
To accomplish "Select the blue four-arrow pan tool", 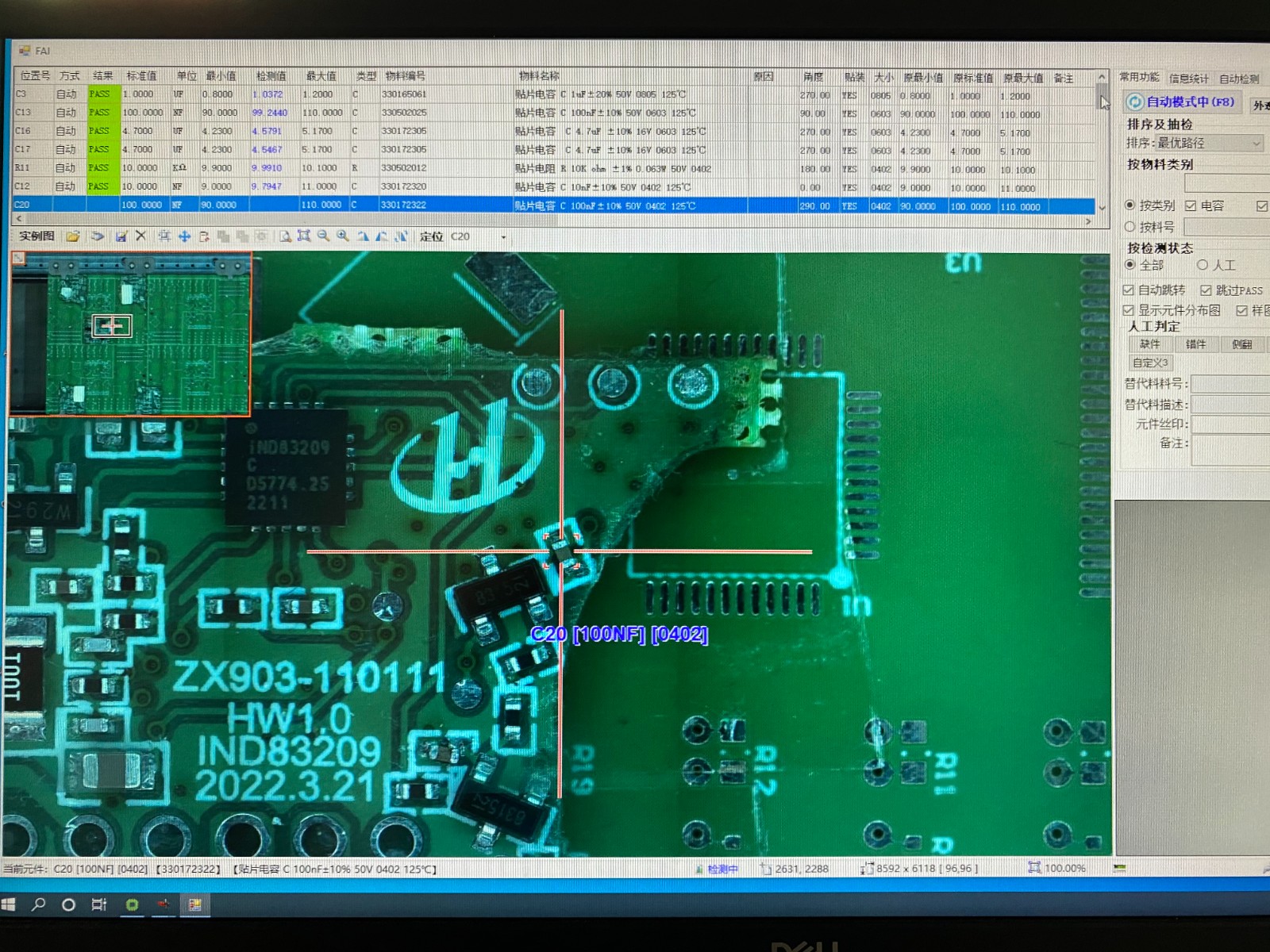I will click(184, 236).
